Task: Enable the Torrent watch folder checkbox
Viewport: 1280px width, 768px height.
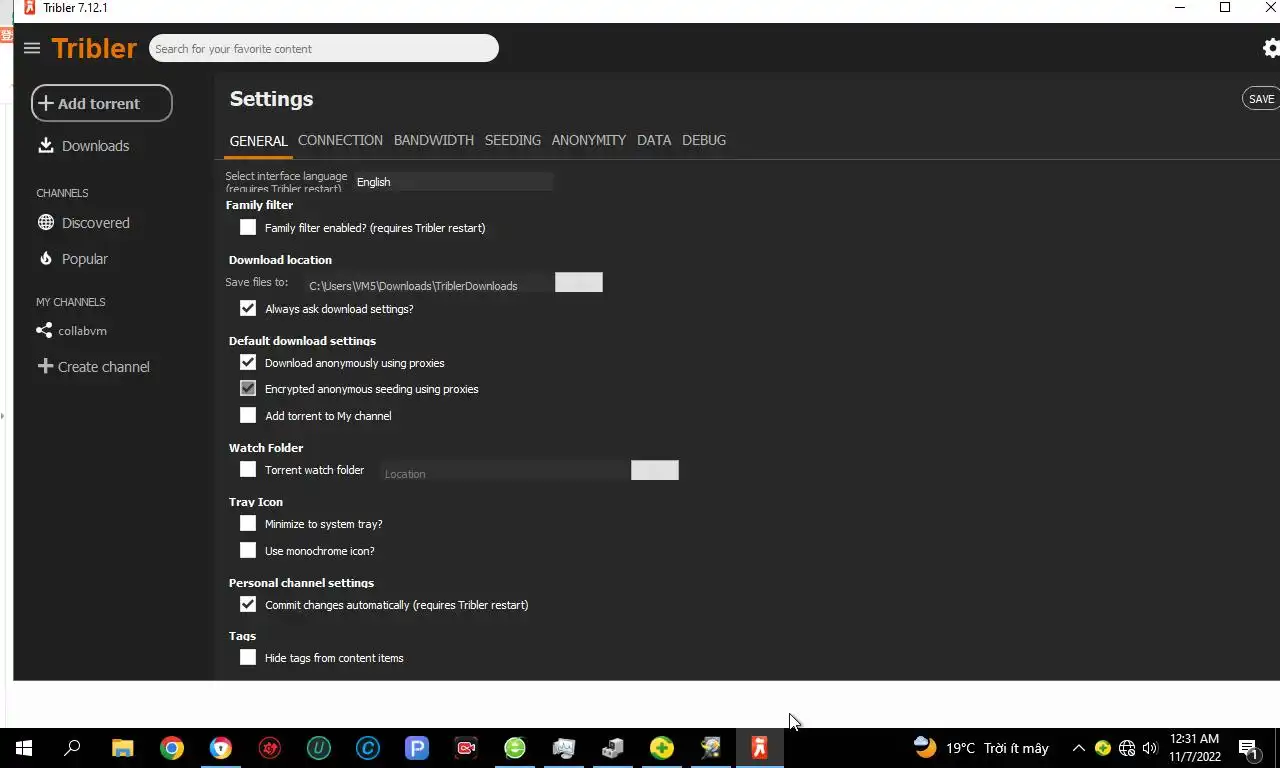Action: [x=248, y=470]
